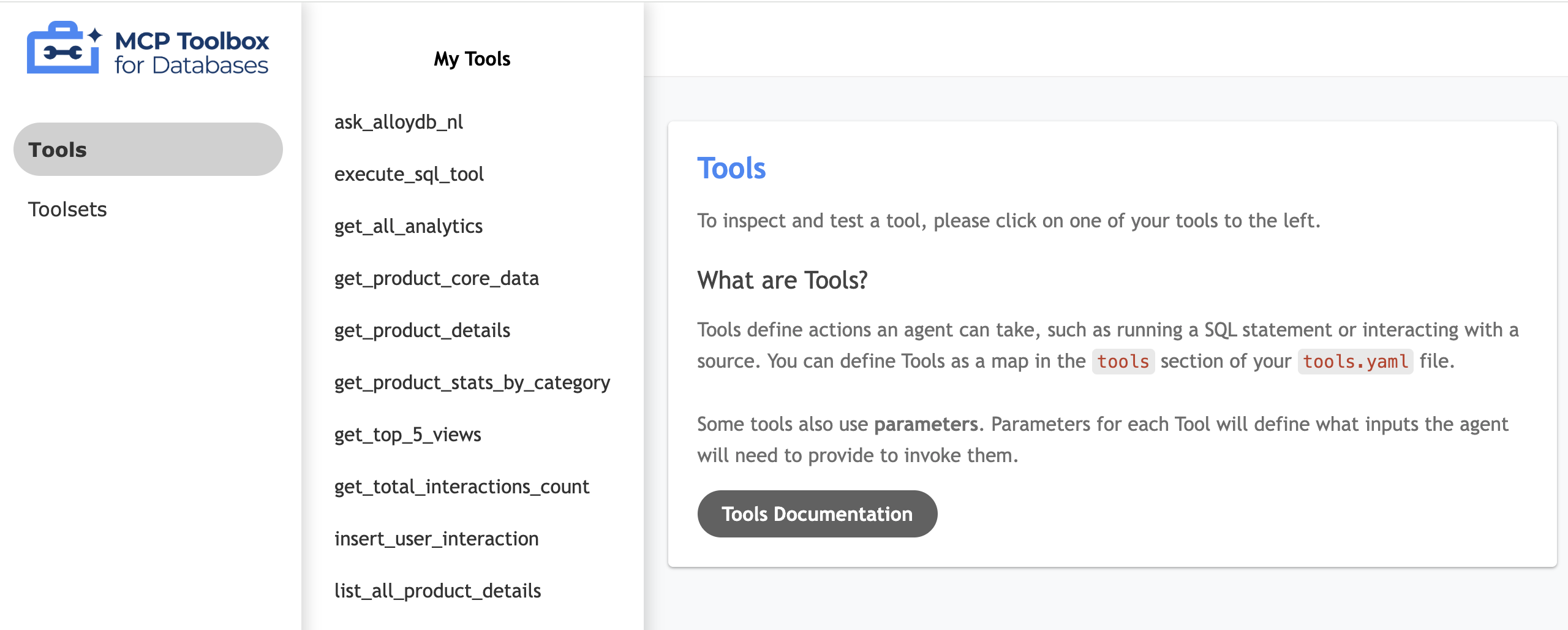1568x630 pixels.
Task: Select the execute_sql_tool entry
Action: pos(409,174)
